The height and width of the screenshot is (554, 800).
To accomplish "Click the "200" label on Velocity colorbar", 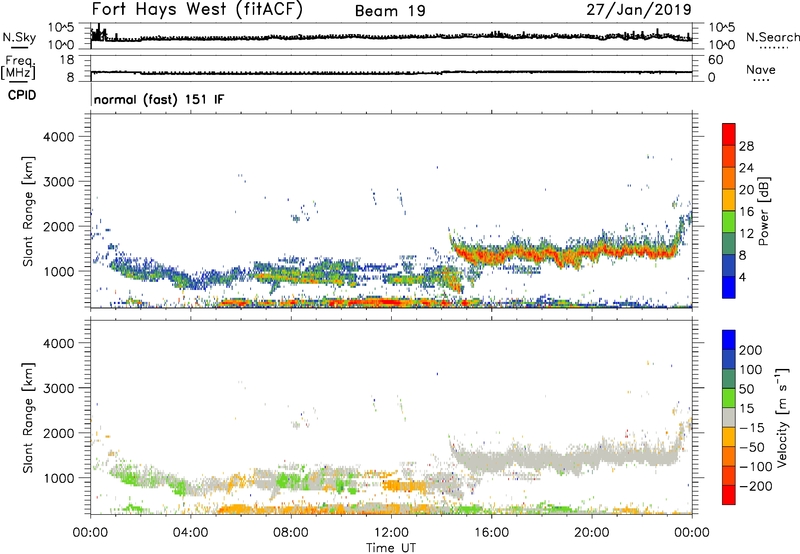I will tap(751, 350).
